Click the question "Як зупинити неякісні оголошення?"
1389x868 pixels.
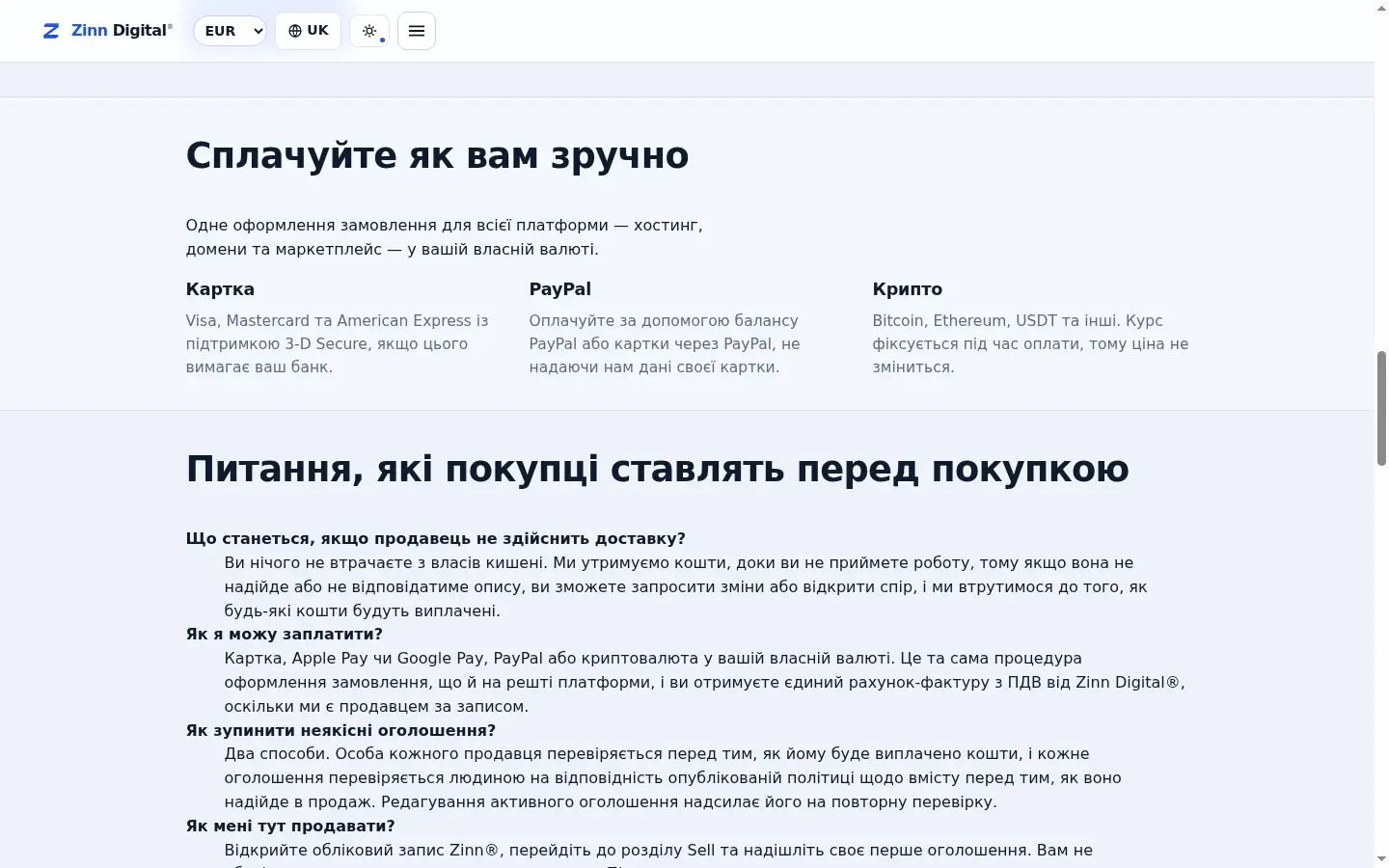(x=340, y=730)
